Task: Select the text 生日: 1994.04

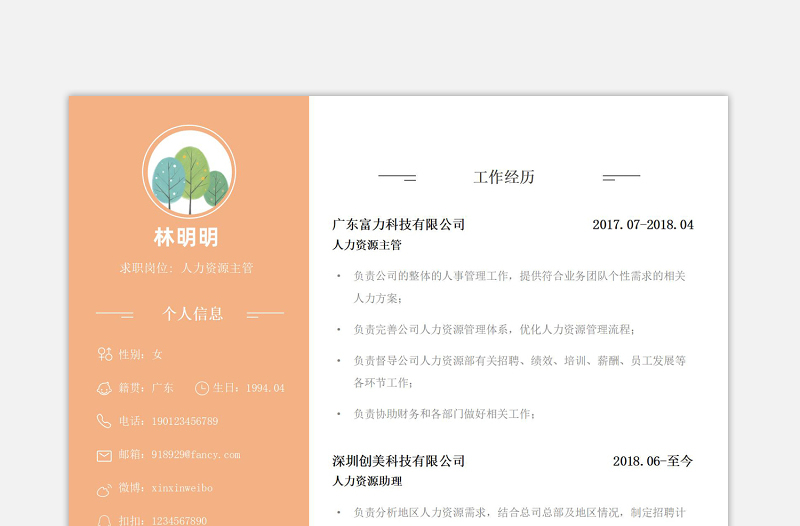Action: point(248,388)
